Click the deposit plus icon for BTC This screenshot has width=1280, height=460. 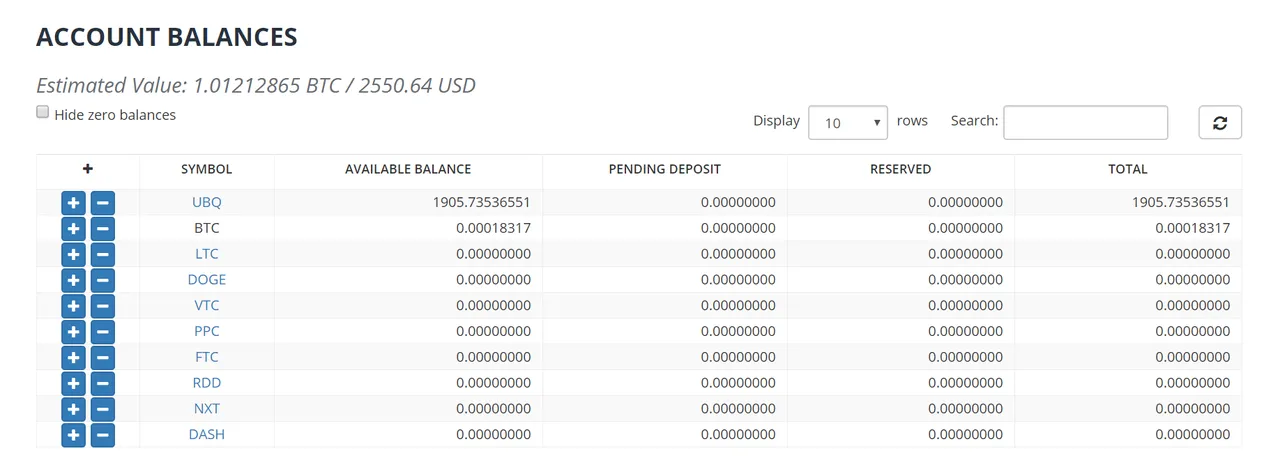(73, 228)
